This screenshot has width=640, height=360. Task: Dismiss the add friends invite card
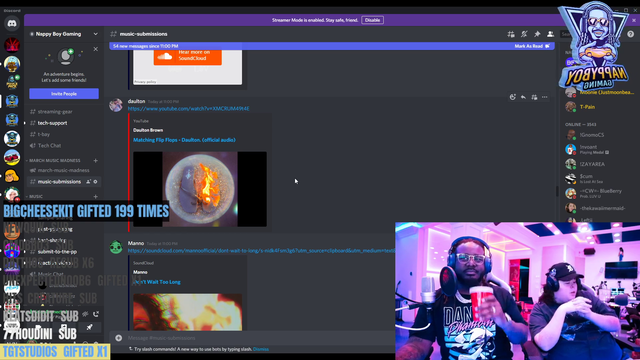point(96,49)
